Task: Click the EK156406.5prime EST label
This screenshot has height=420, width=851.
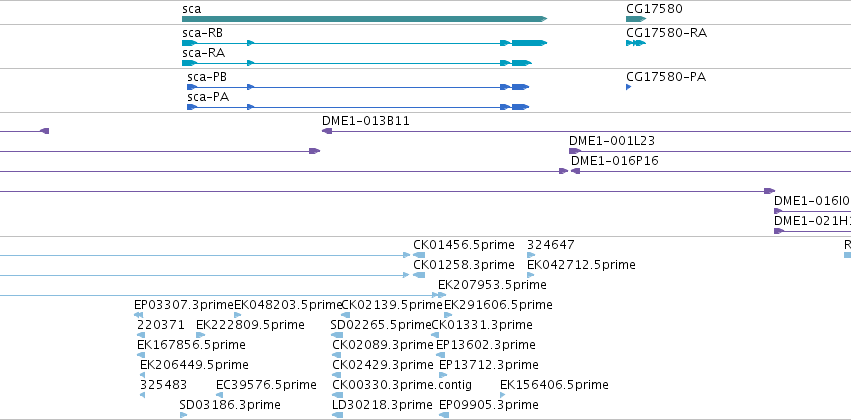Action: [554, 385]
